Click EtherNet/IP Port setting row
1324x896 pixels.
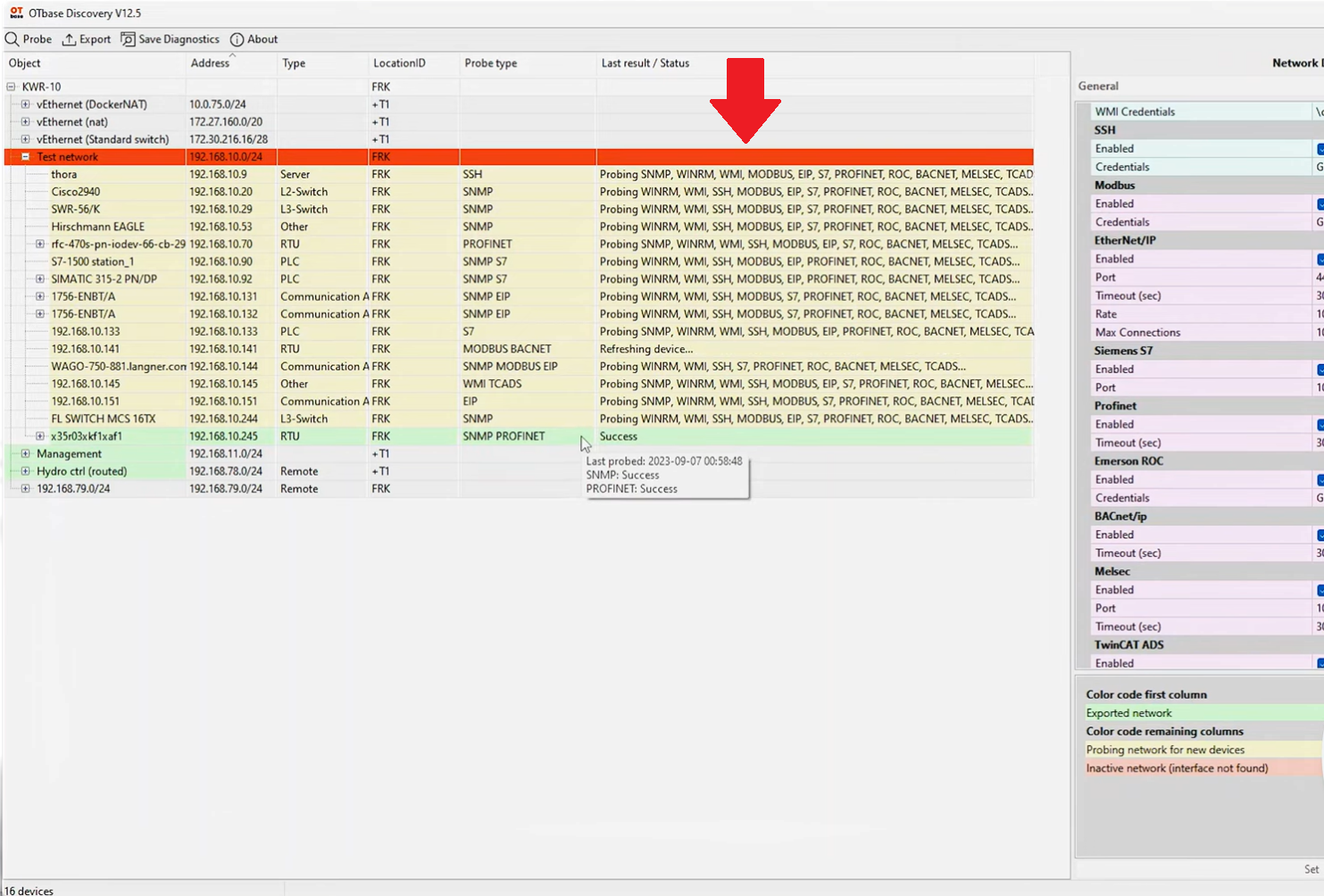click(x=1206, y=277)
